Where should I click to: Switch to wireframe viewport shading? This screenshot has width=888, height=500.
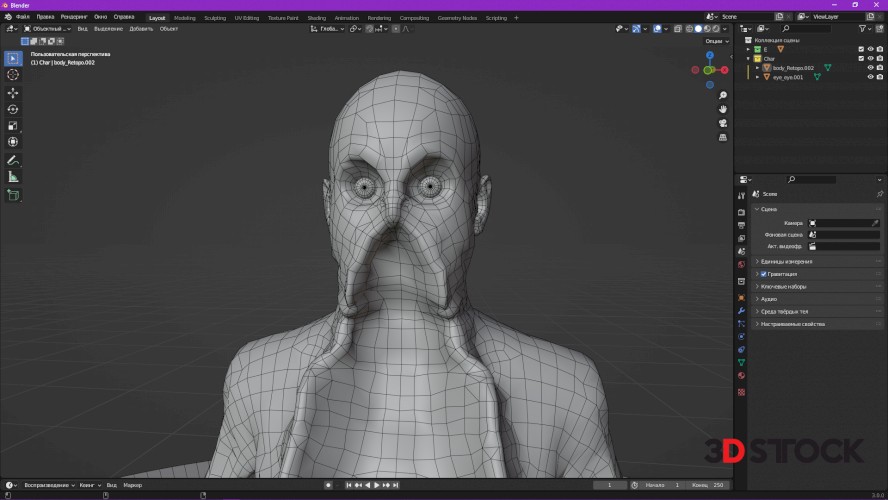[689, 29]
